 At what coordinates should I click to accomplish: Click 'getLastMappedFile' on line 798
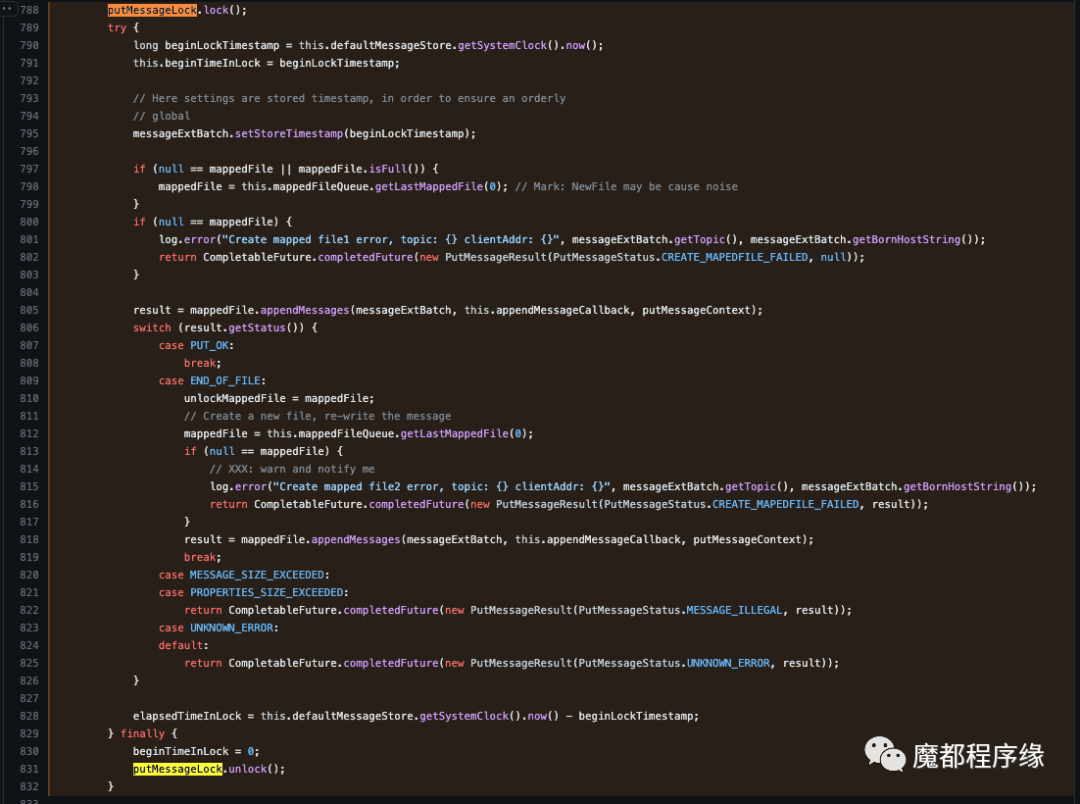429,187
